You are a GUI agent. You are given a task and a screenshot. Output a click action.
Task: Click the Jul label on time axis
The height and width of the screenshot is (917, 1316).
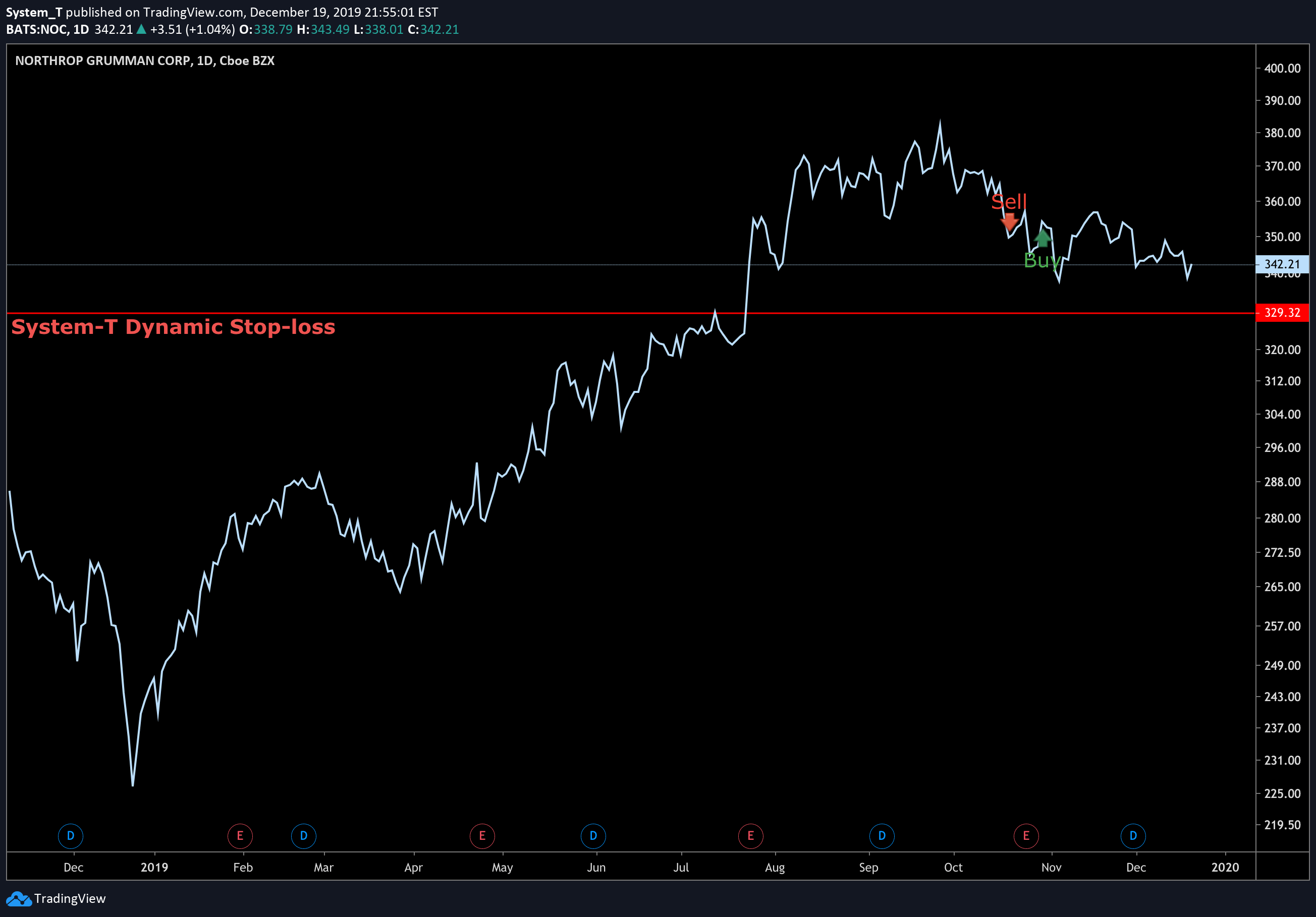[x=681, y=867]
